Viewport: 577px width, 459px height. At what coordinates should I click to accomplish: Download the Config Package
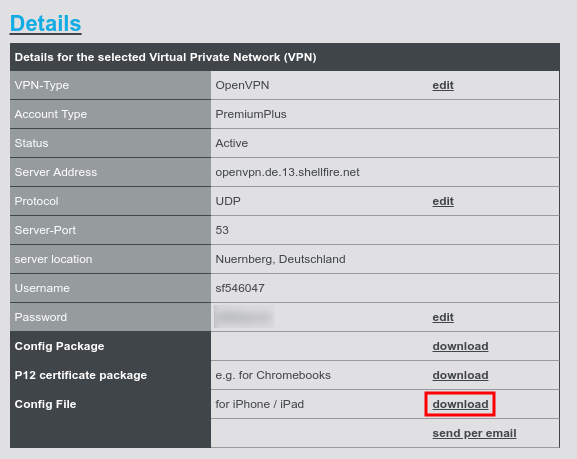coord(460,346)
